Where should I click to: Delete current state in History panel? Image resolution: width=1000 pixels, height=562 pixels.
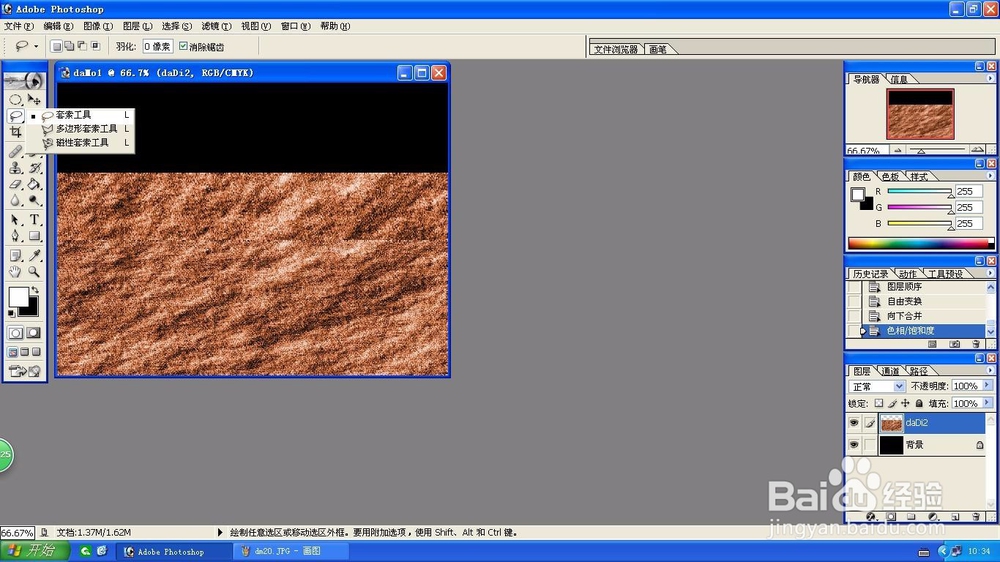976,344
